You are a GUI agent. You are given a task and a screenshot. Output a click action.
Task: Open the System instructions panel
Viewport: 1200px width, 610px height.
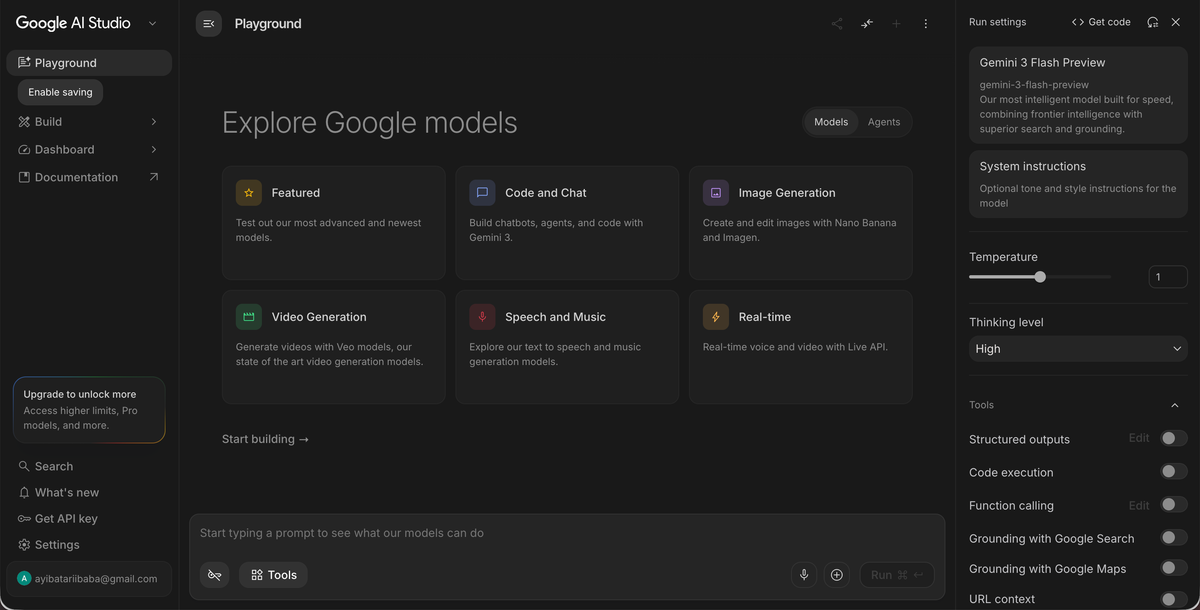[x=1078, y=184]
